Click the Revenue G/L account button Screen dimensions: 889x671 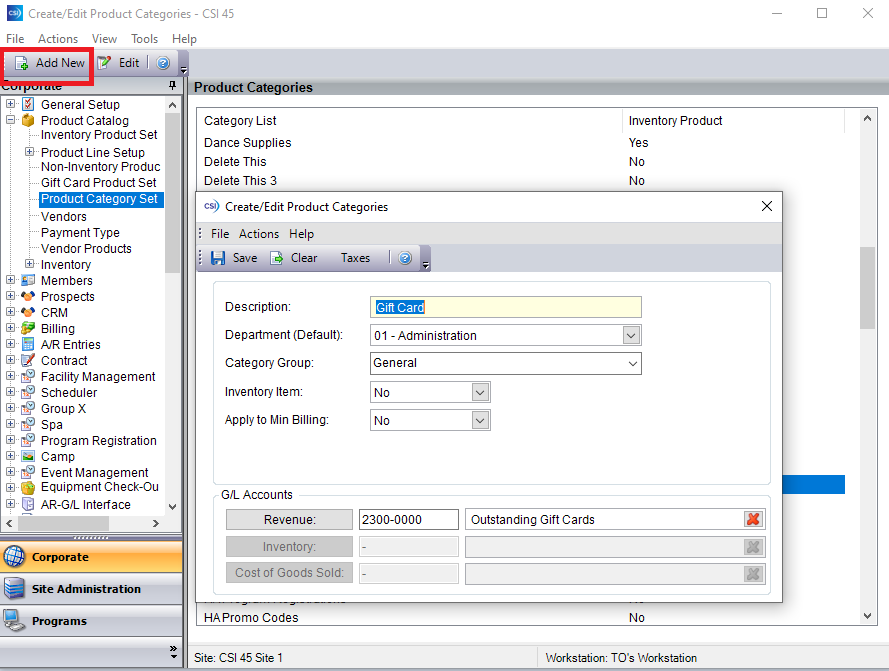pos(289,520)
